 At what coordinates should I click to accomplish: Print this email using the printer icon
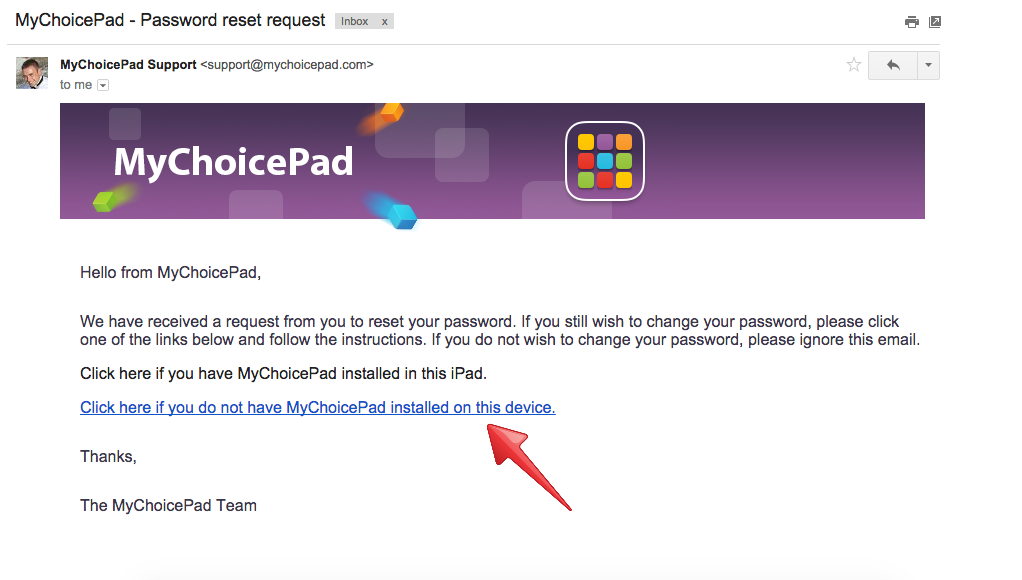(x=911, y=22)
